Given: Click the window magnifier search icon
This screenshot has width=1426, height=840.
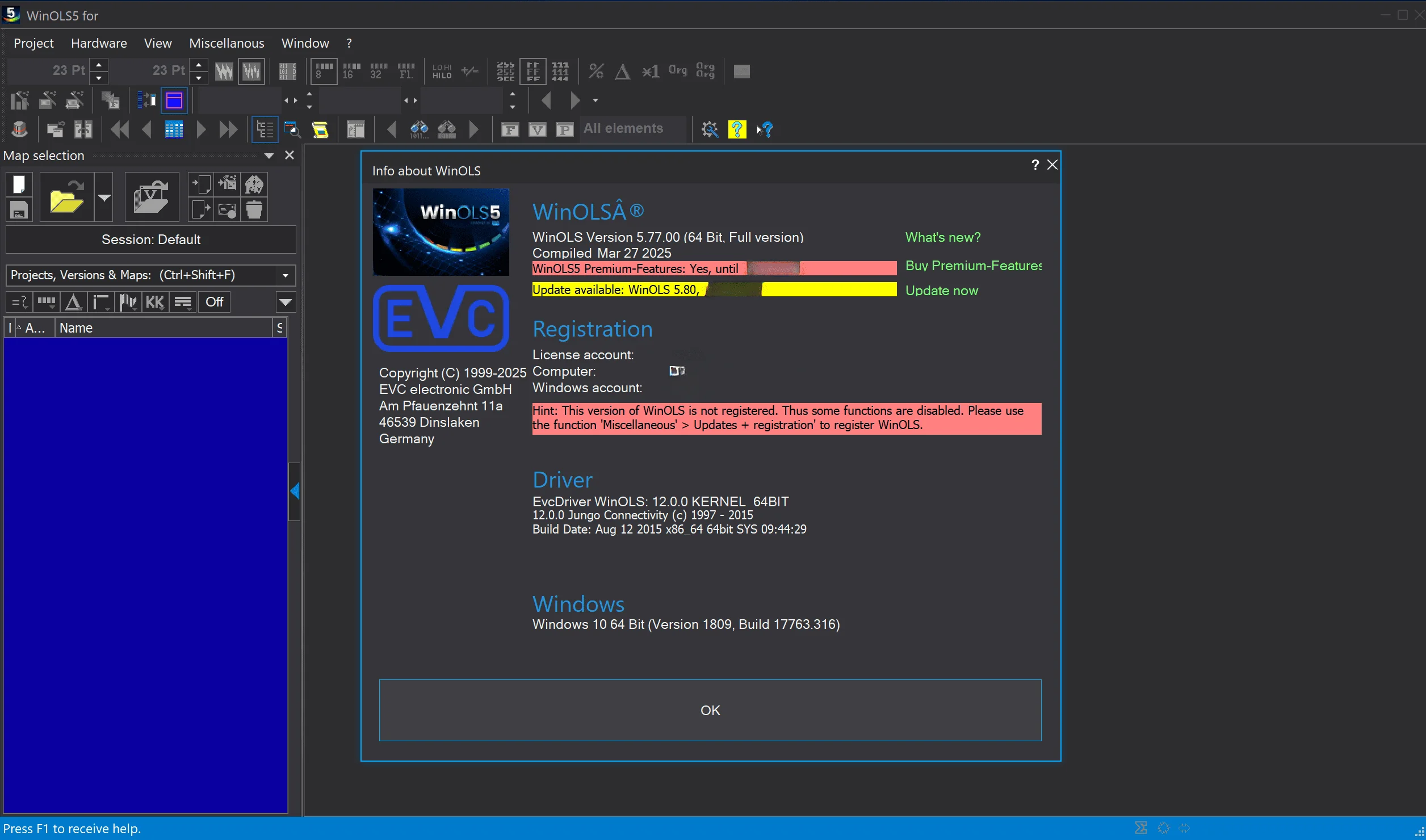Looking at the screenshot, I should tap(293, 130).
